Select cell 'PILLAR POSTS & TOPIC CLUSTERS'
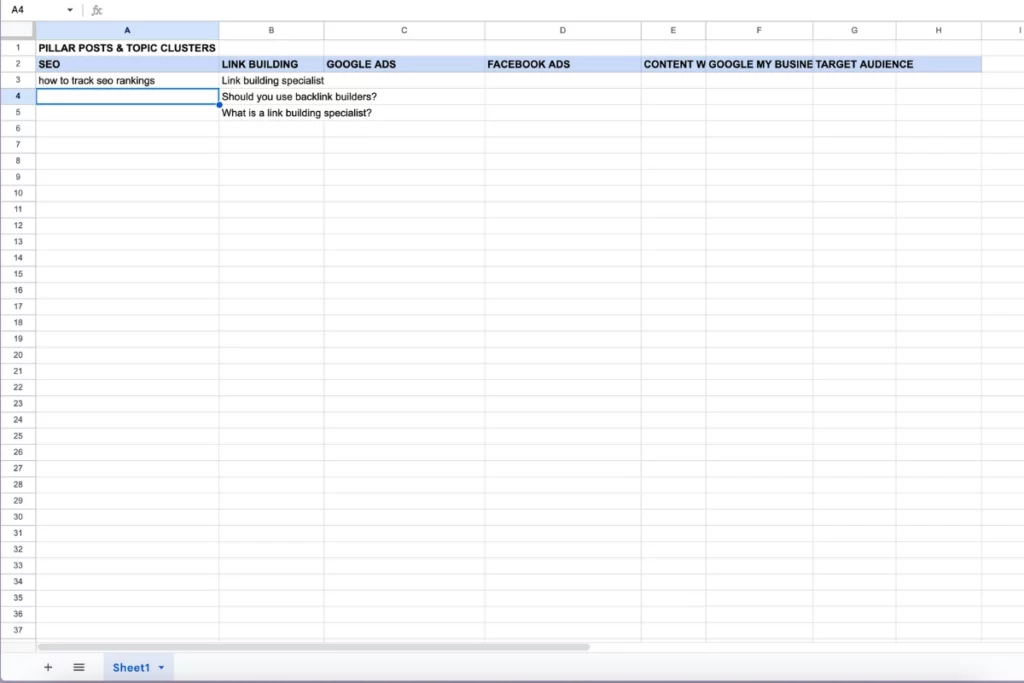Image resolution: width=1024 pixels, height=683 pixels. click(x=127, y=48)
